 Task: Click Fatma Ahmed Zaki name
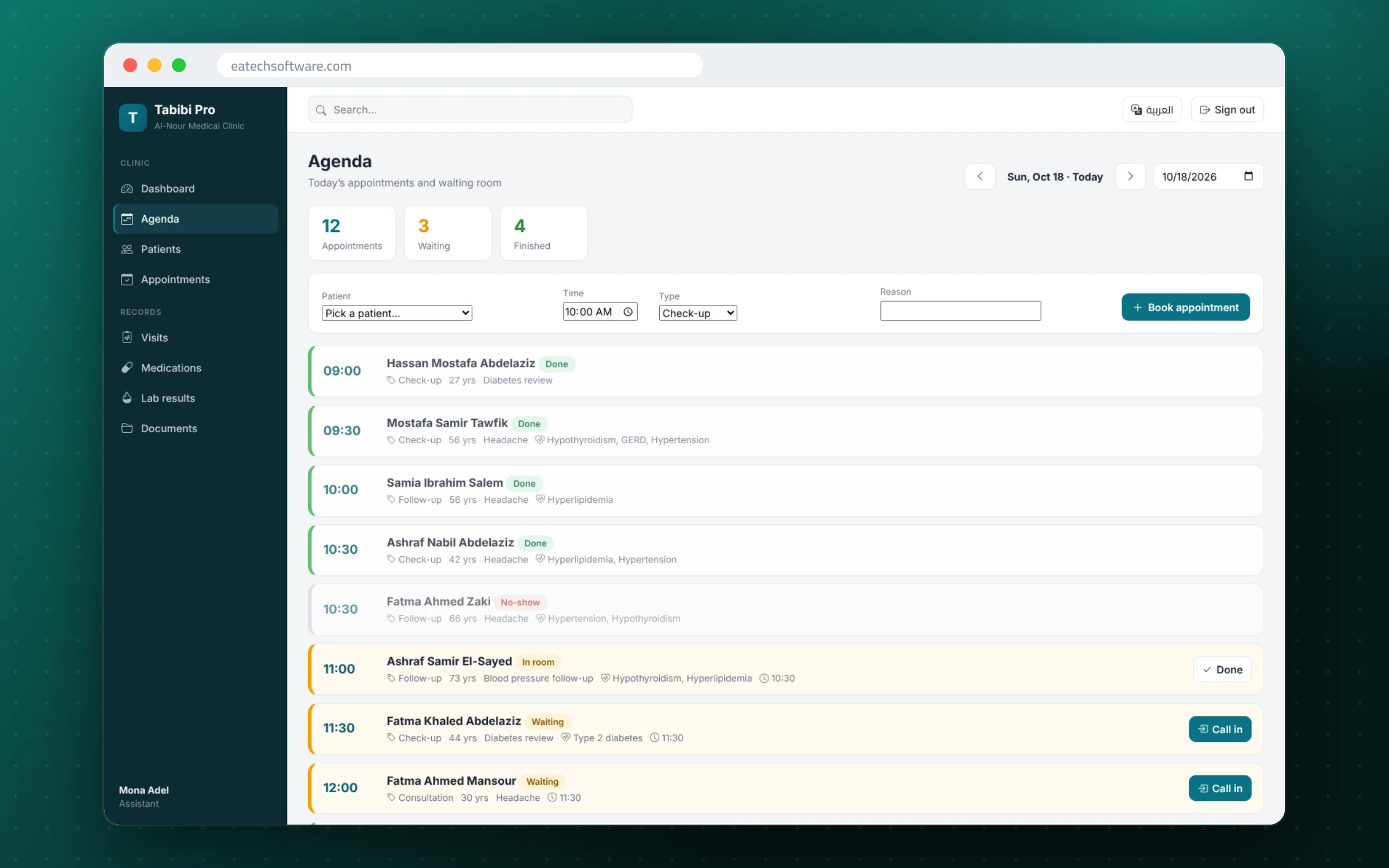pos(439,602)
